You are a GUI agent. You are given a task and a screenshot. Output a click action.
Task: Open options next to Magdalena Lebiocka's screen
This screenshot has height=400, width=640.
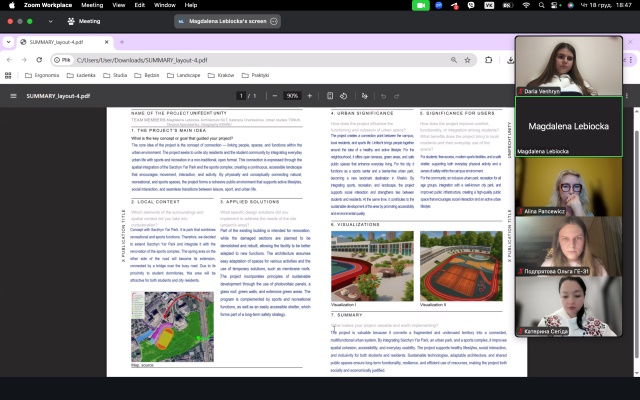tap(274, 21)
